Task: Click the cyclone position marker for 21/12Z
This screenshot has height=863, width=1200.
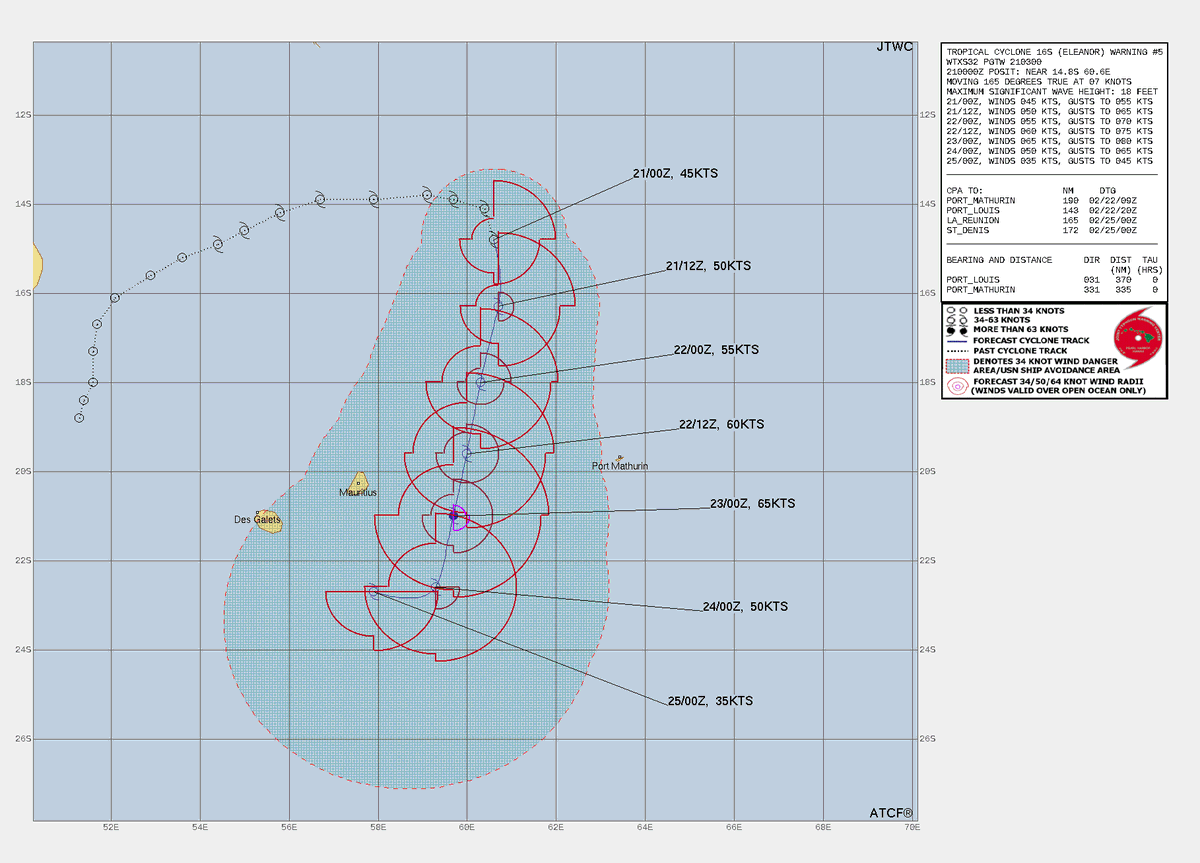Action: 498,305
